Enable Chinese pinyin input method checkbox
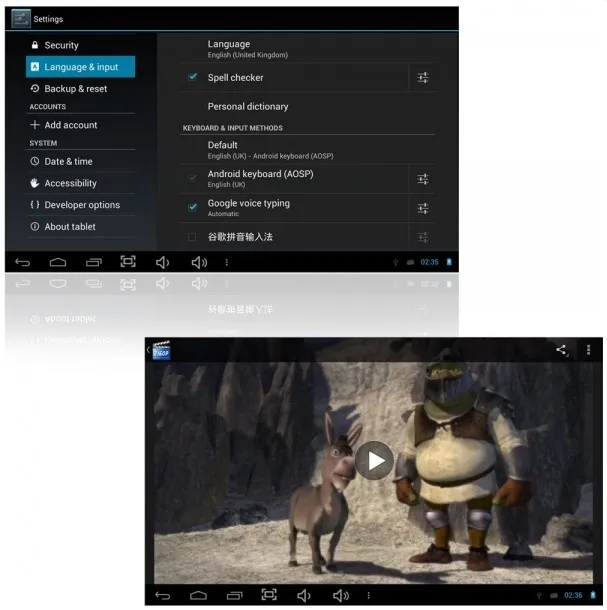Screen dimensions: 607x610 192,237
